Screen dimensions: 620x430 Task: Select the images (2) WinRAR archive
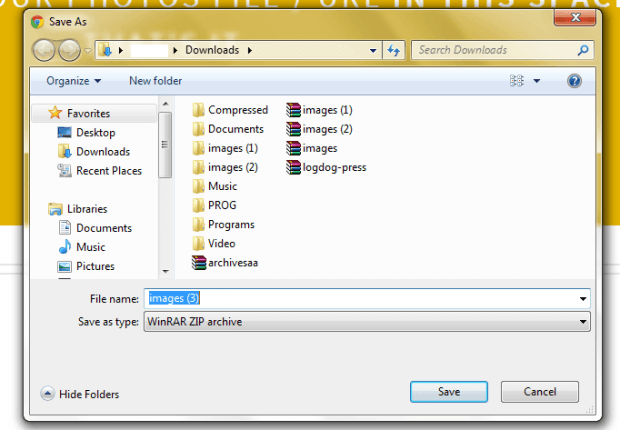319,129
